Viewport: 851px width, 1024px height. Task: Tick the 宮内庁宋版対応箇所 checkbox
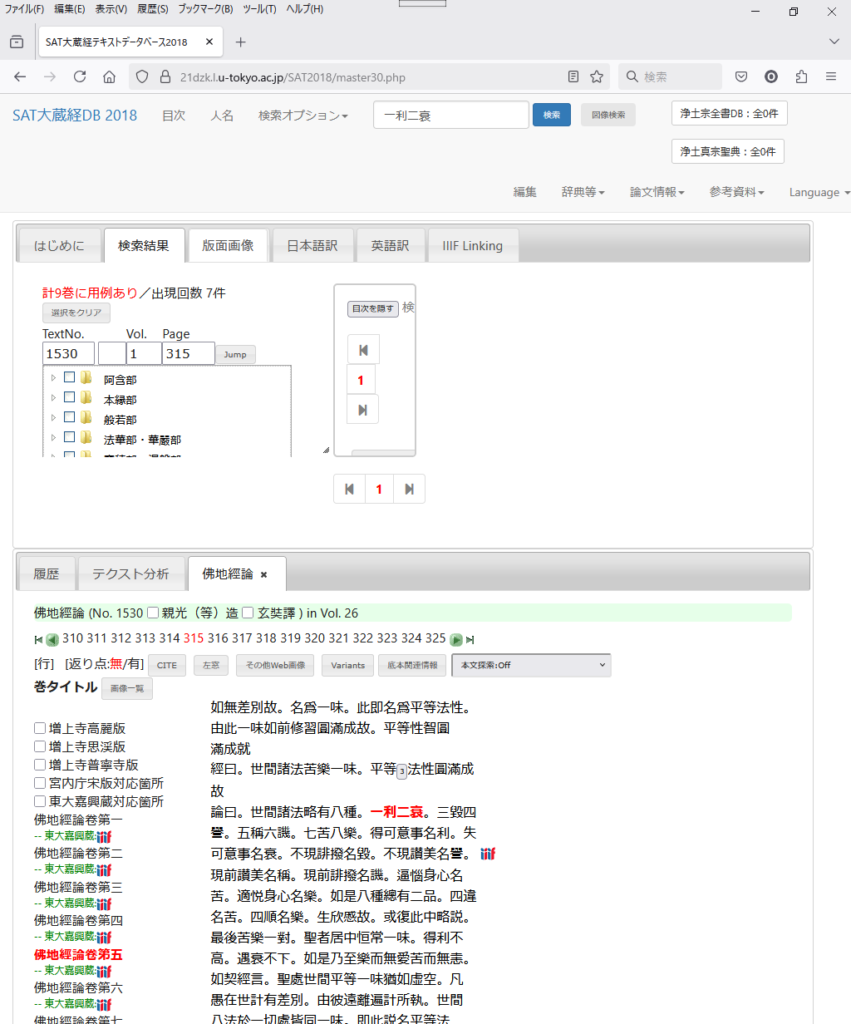[x=40, y=783]
